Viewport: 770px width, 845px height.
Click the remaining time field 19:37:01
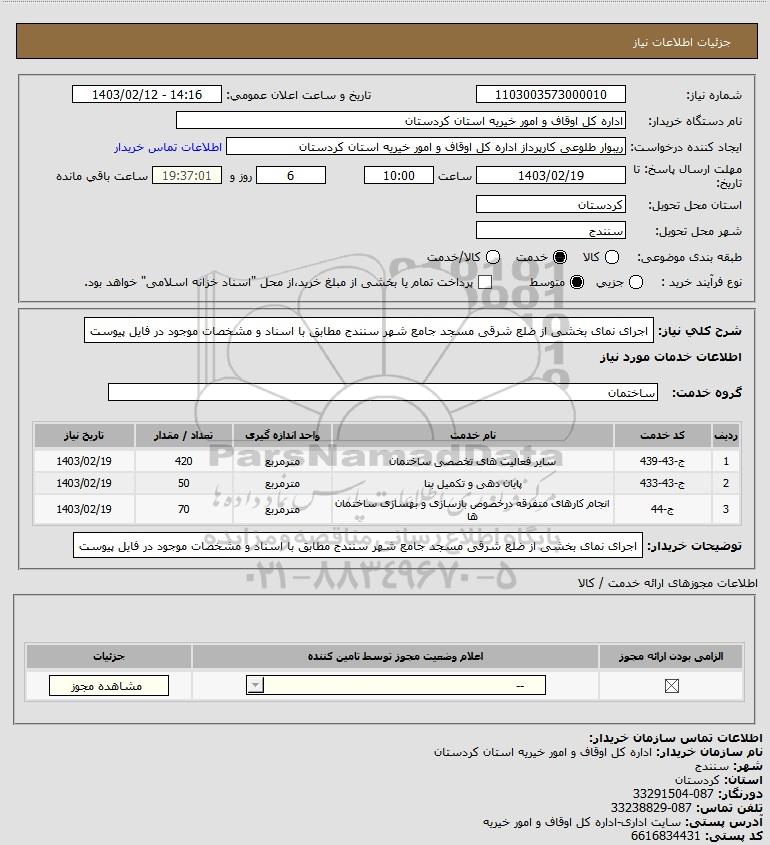(187, 175)
